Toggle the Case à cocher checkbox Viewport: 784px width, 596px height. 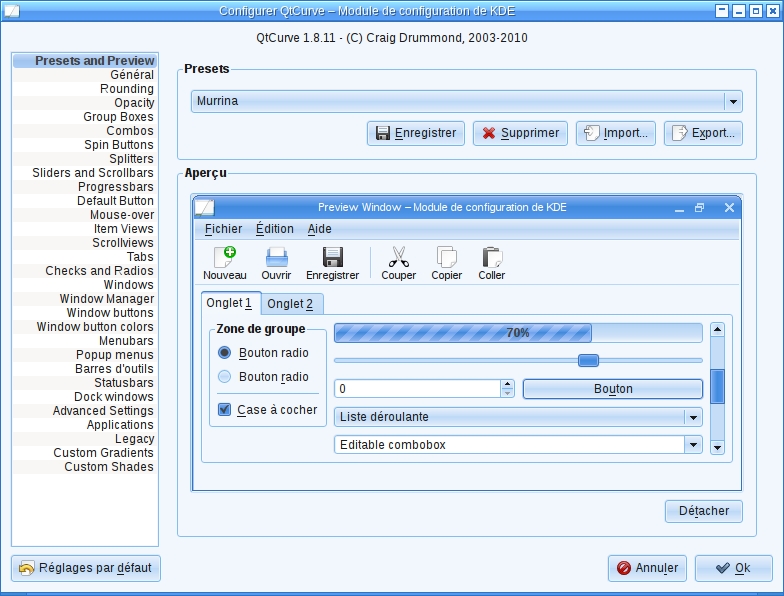pos(224,410)
